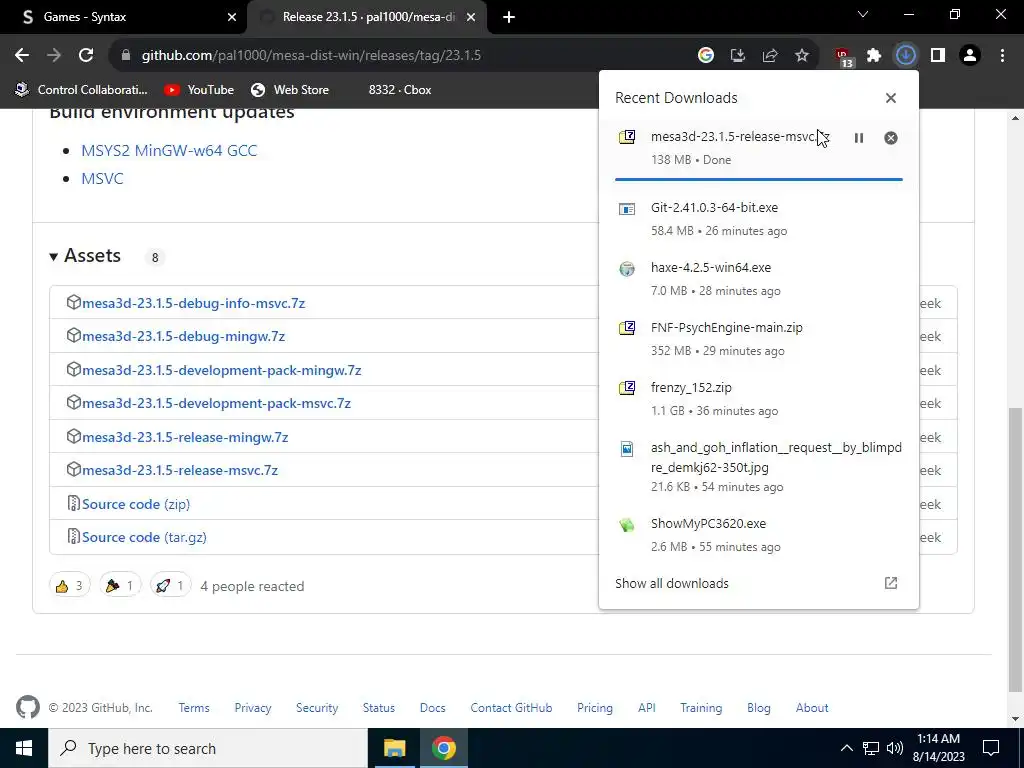Share this page via share icon

(x=770, y=56)
